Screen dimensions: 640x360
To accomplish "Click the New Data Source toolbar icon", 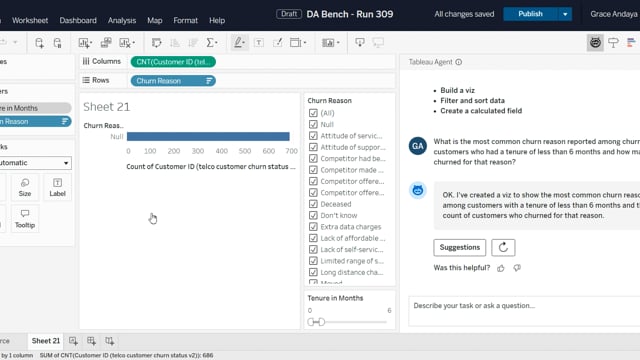I will [39, 43].
